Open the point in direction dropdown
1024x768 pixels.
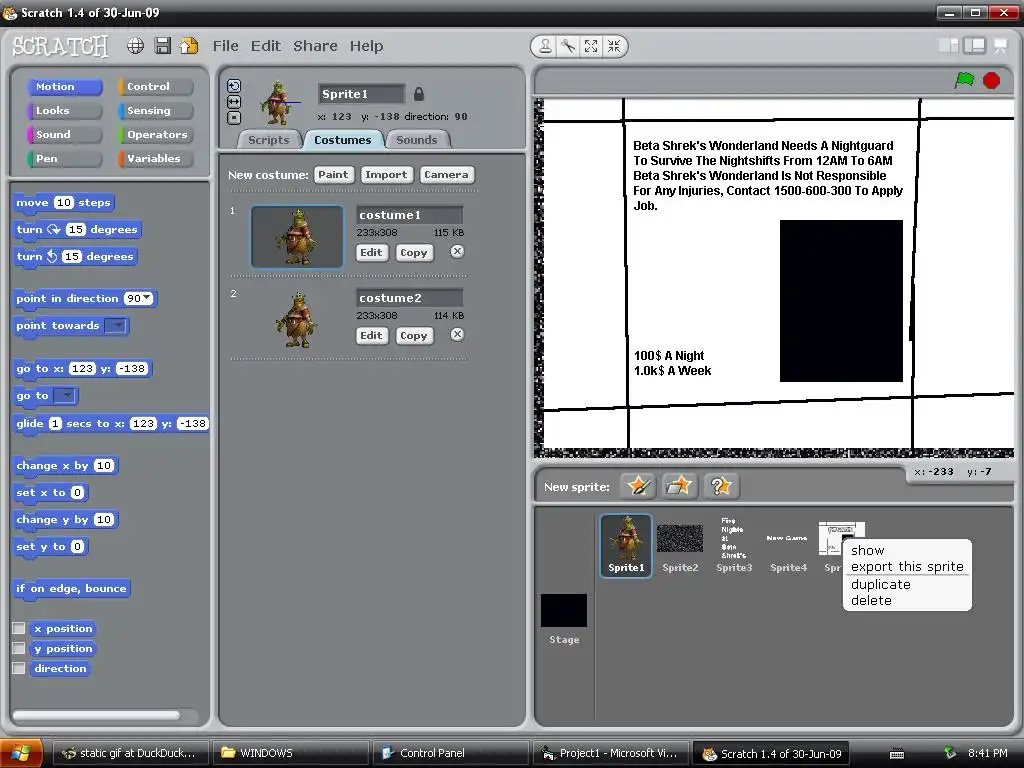[x=147, y=298]
